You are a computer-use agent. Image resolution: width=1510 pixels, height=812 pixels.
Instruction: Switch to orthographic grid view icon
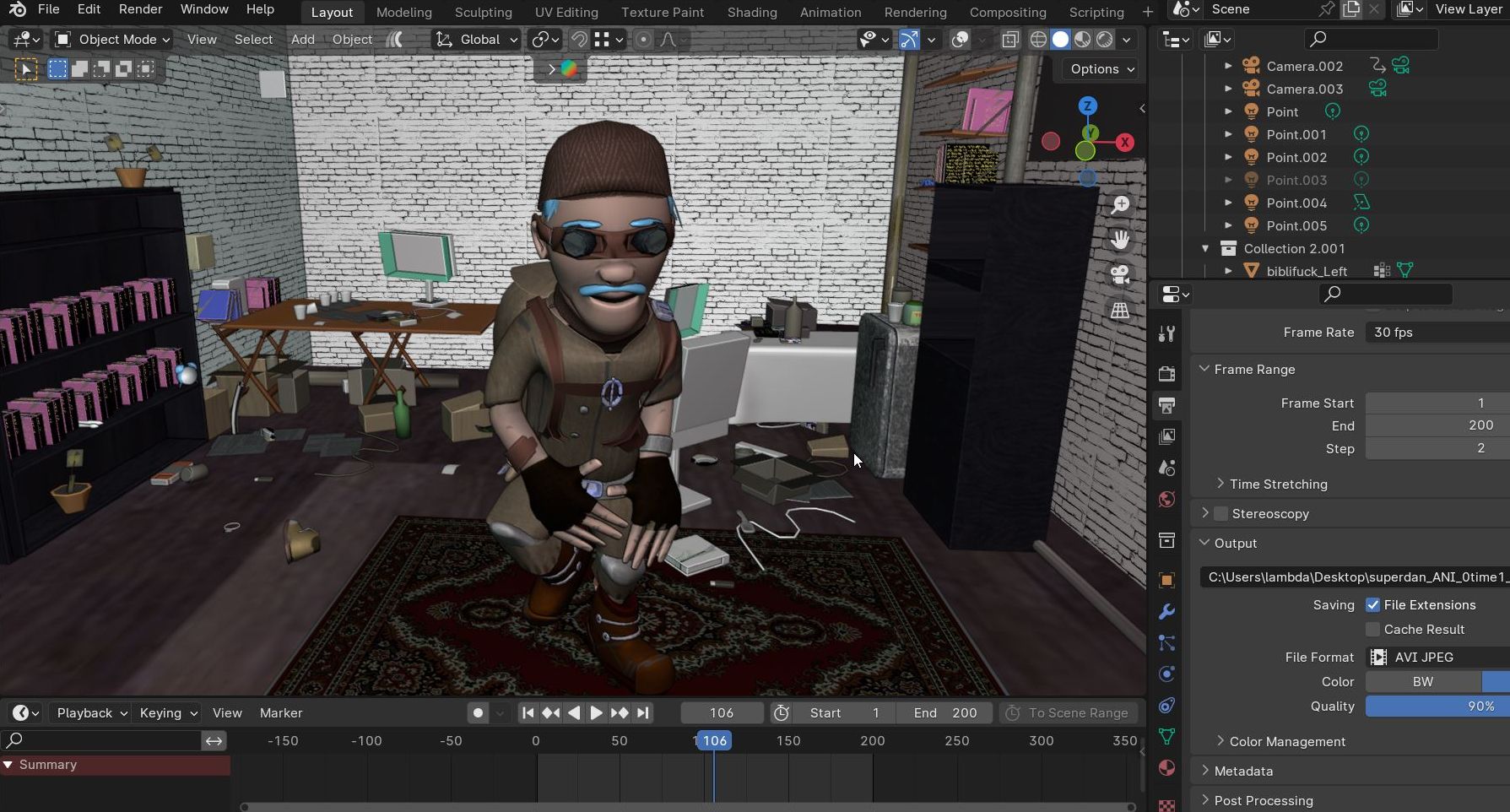[1120, 311]
